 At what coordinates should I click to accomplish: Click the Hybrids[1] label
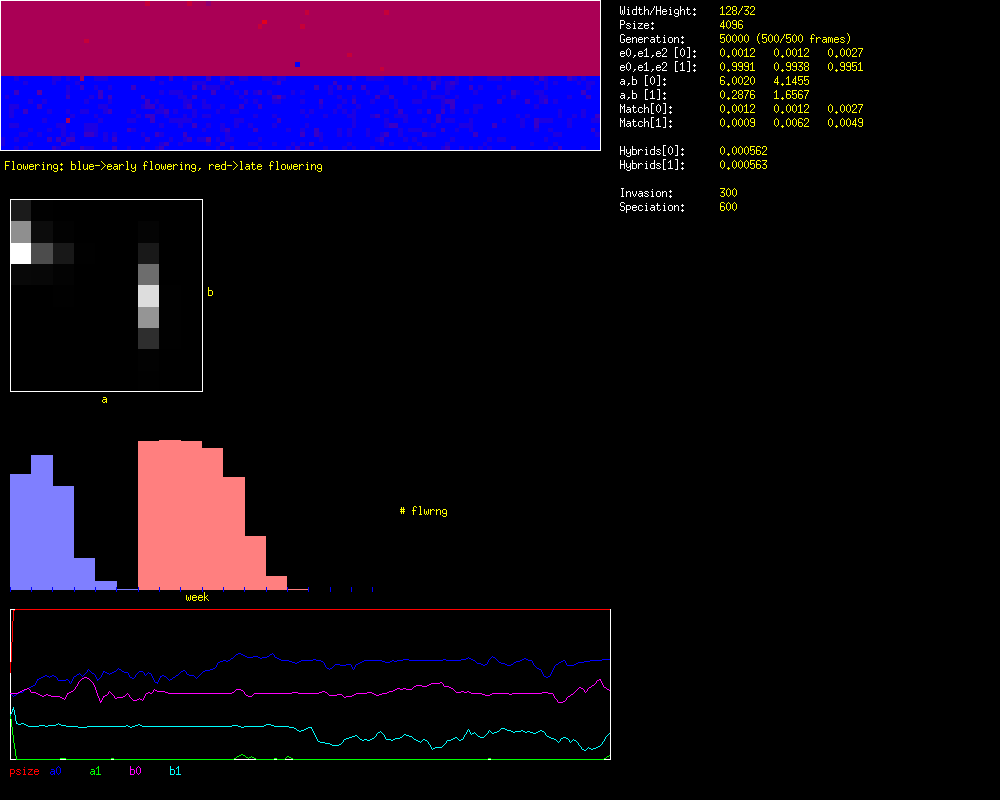(x=652, y=166)
